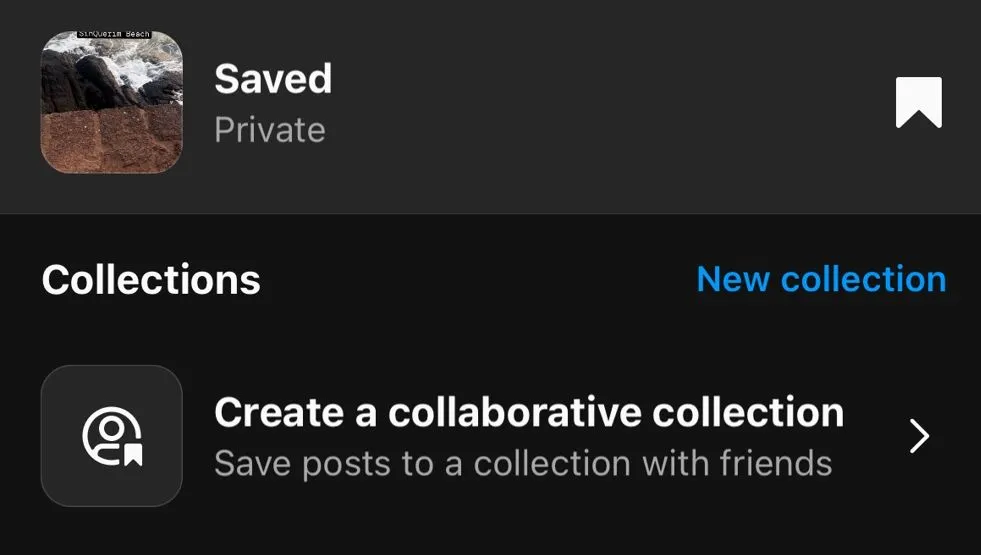Click the word Create in the collaborative row
This screenshot has height=555, width=981.
point(279,412)
